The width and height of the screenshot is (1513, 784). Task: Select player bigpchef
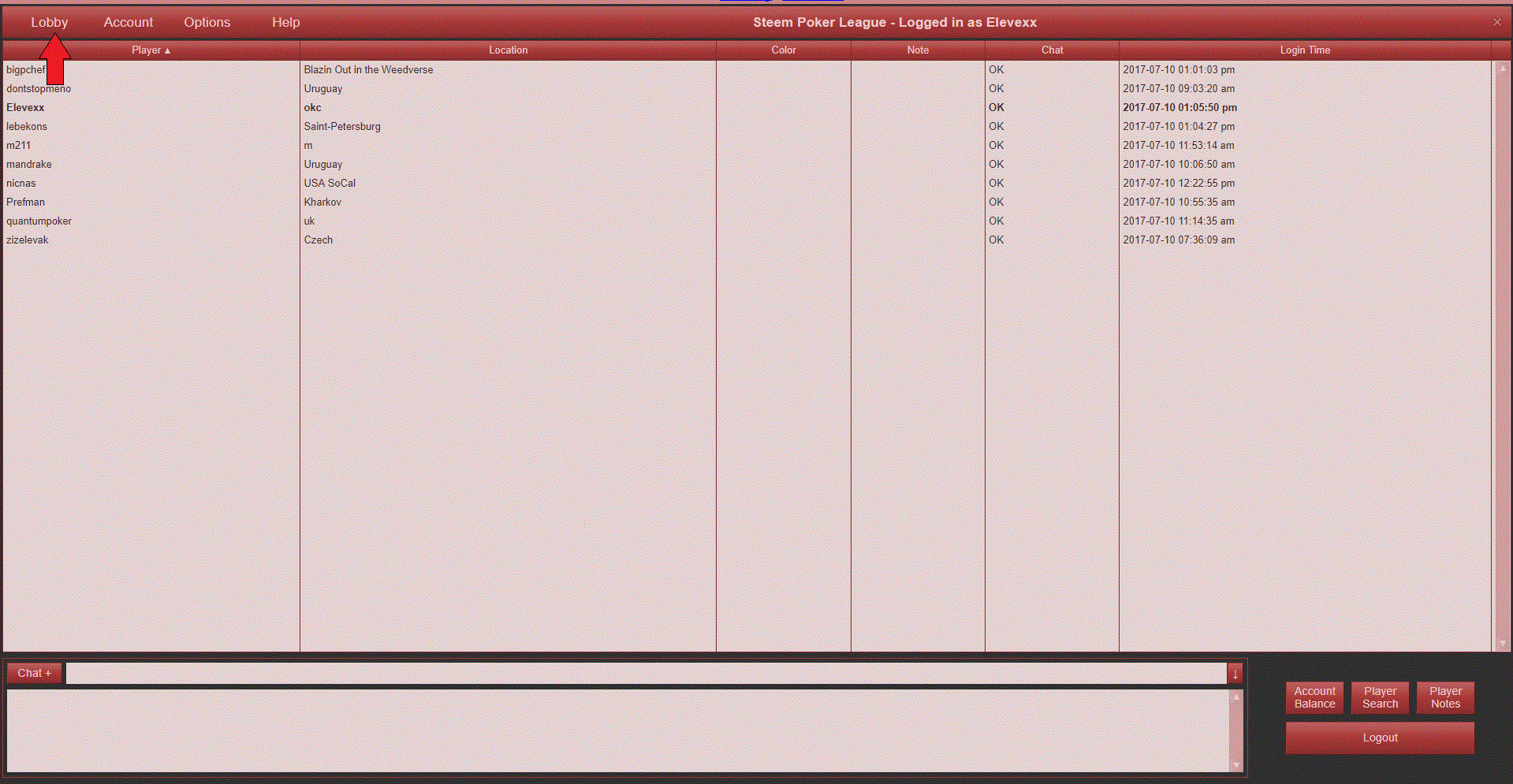[x=26, y=69]
